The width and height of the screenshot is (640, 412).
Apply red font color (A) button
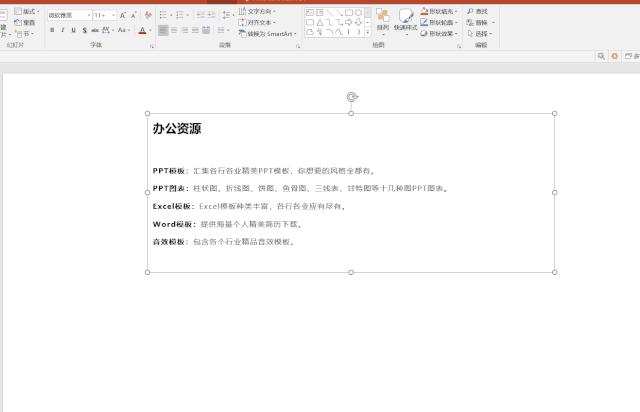pyautogui.click(x=142, y=30)
